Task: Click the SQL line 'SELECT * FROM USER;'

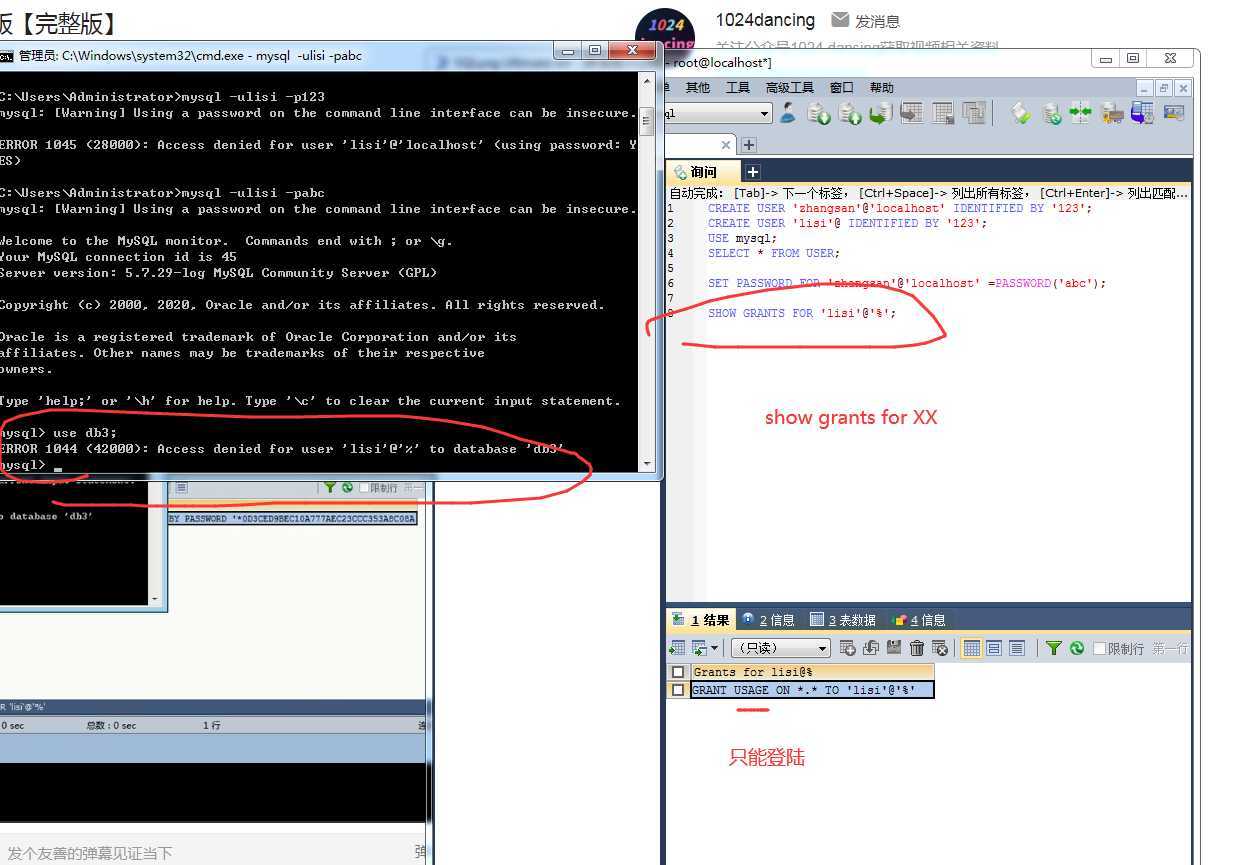Action: click(x=774, y=253)
